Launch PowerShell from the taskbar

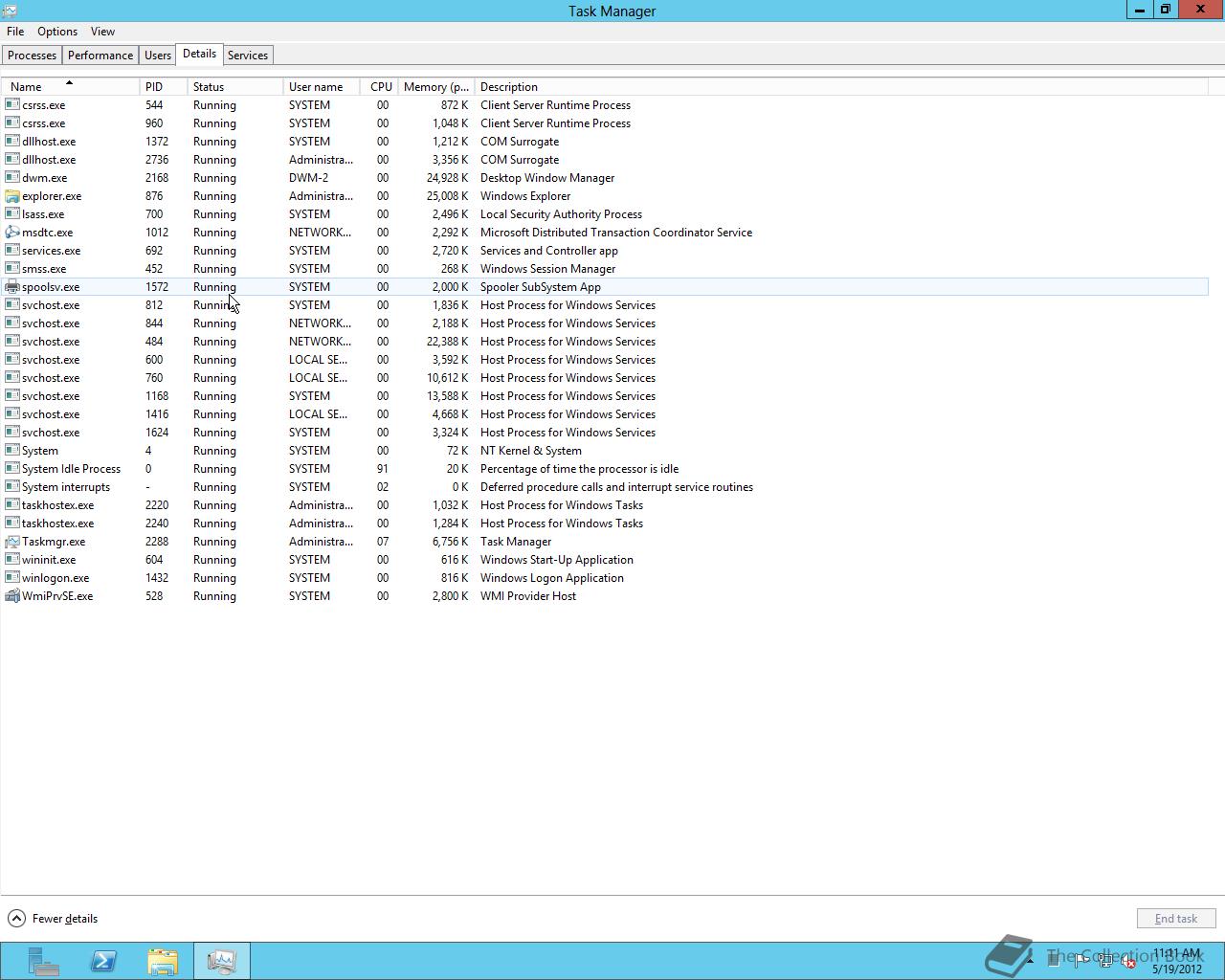(103, 961)
